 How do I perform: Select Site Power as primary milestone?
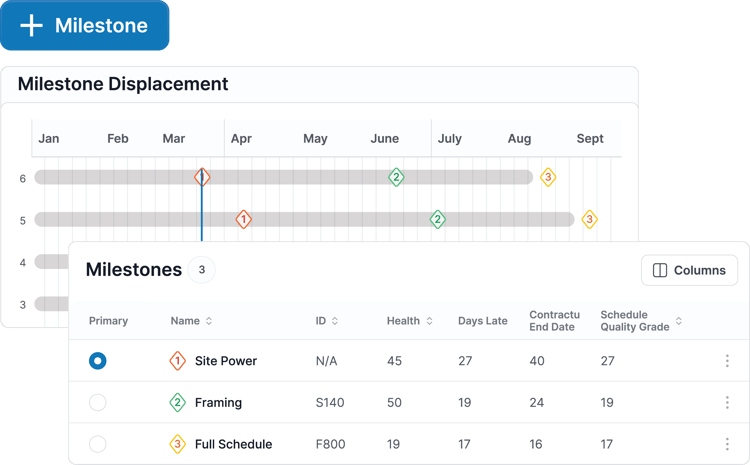coord(98,361)
